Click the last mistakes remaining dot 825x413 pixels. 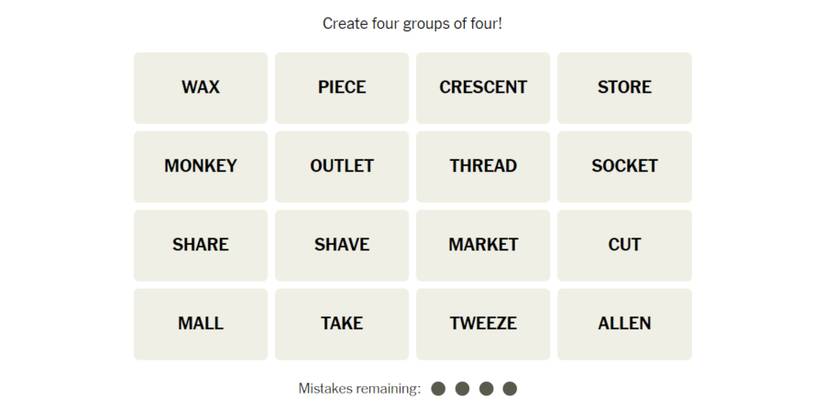coord(510,389)
